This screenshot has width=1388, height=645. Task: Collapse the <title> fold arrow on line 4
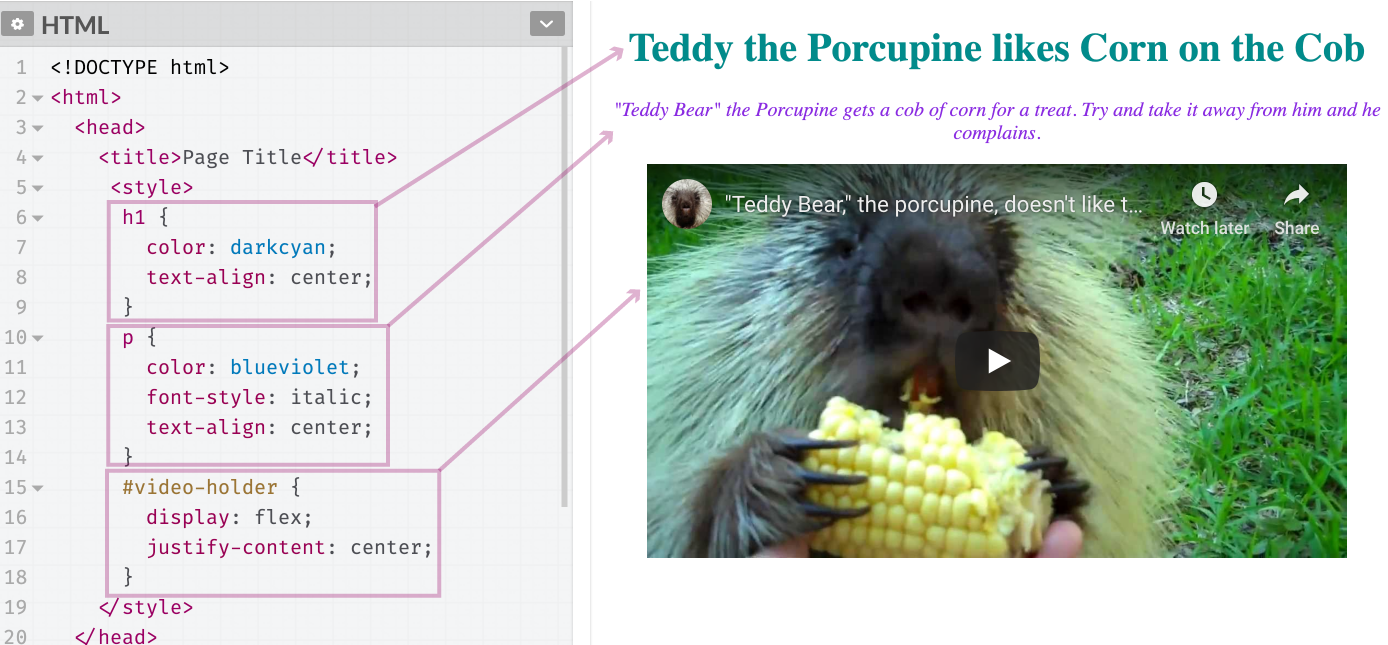tap(38, 158)
